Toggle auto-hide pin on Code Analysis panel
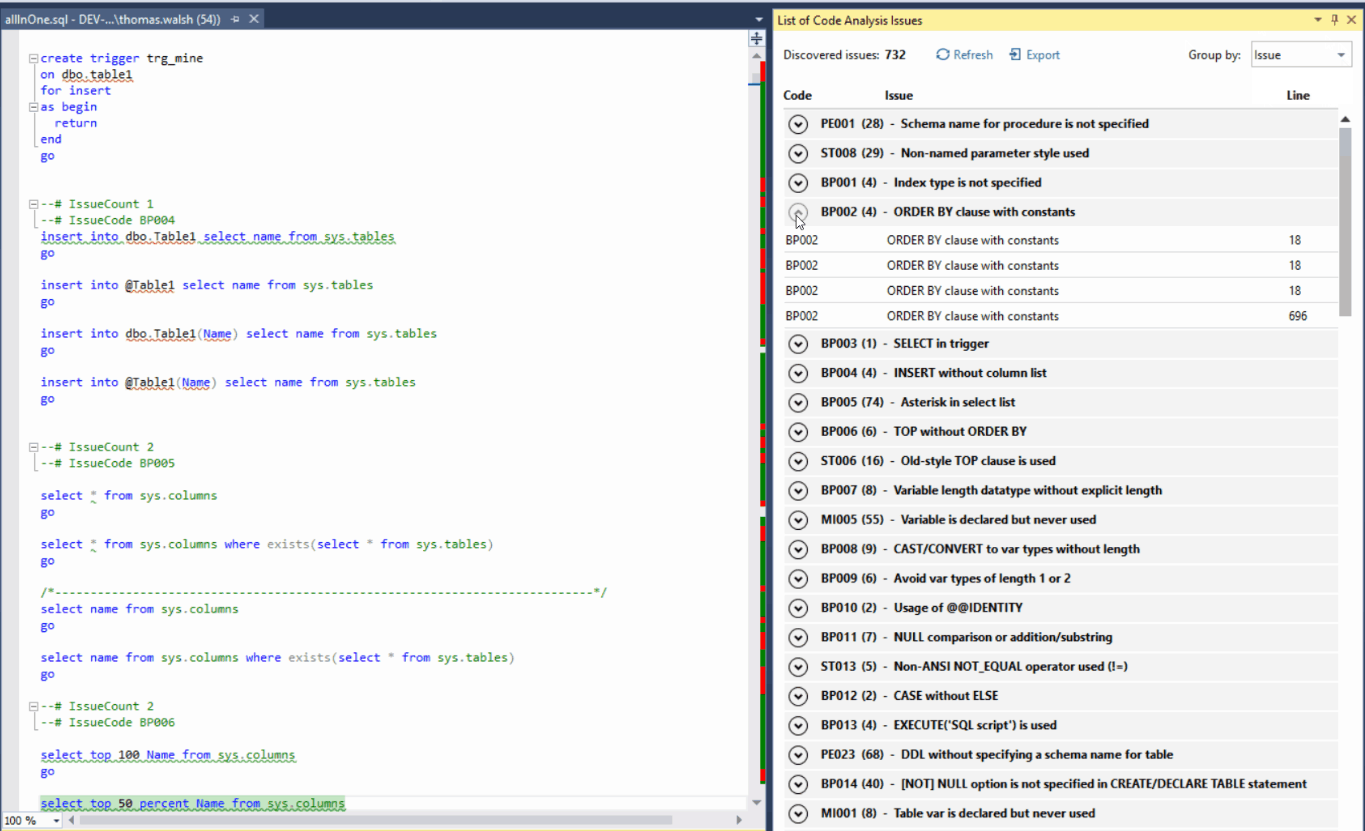This screenshot has width=1365, height=831. [1334, 20]
